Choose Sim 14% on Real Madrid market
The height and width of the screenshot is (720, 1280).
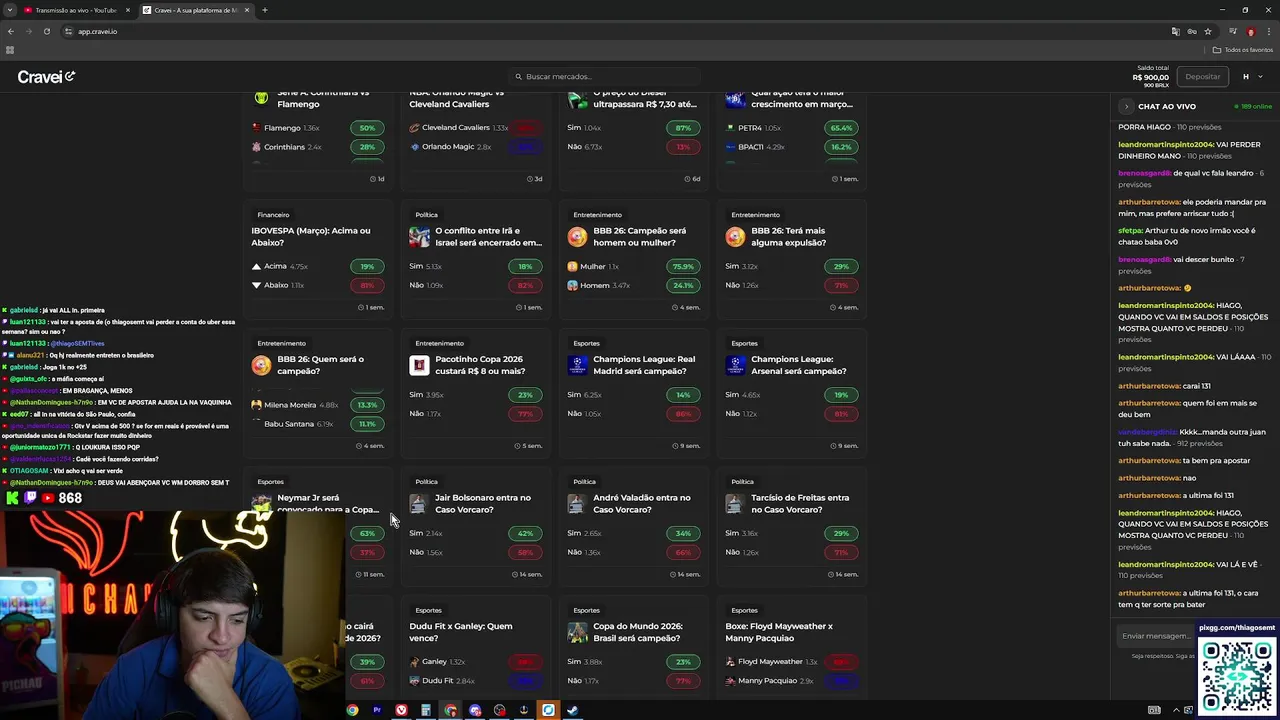pos(683,395)
